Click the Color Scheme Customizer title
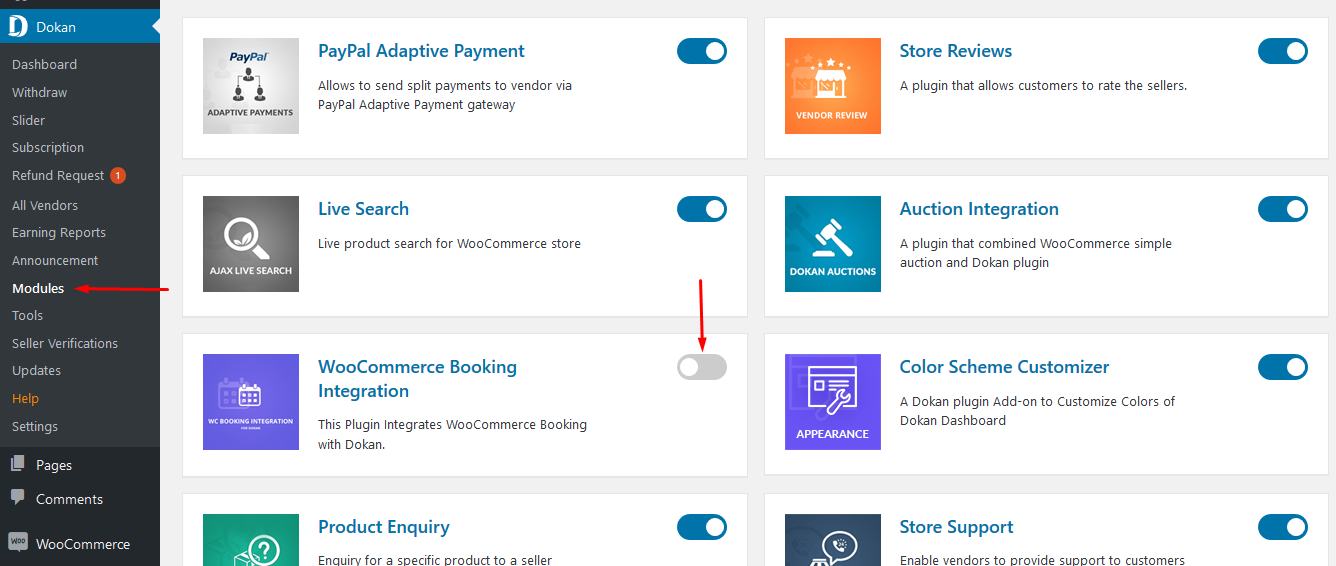This screenshot has height=566, width=1336. [1004, 367]
